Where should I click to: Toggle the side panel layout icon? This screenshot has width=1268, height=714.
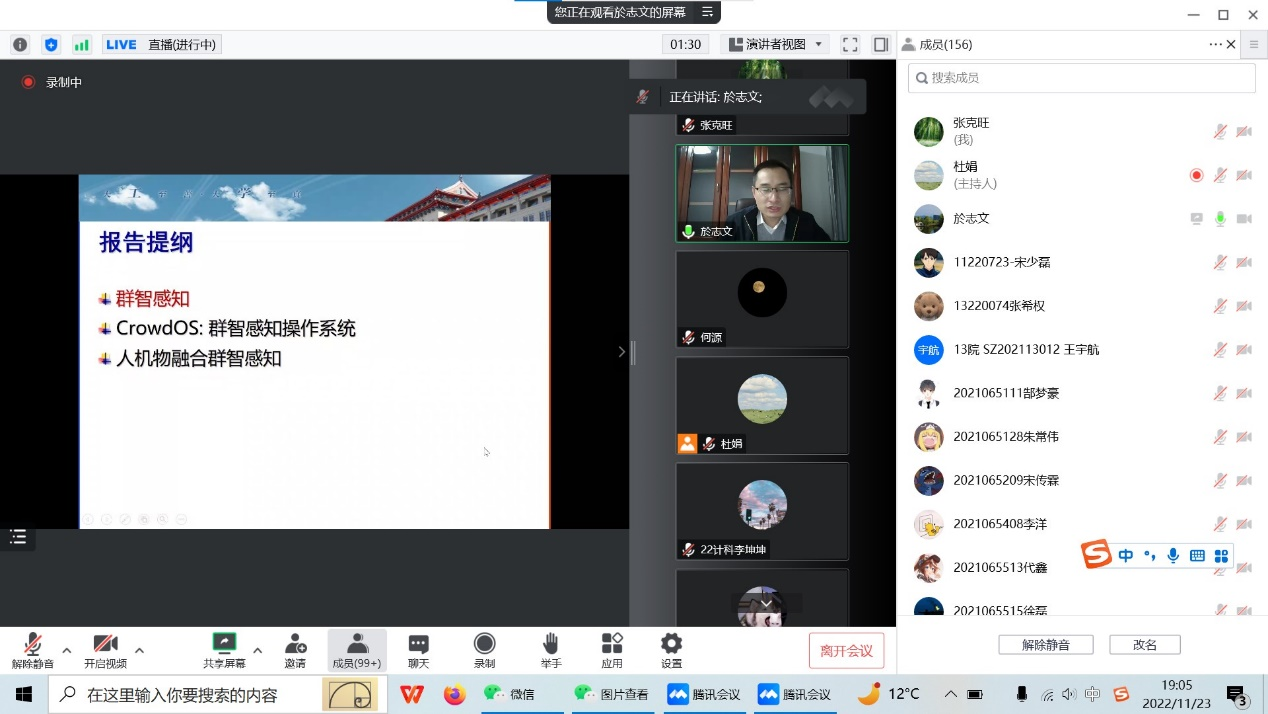click(x=881, y=44)
